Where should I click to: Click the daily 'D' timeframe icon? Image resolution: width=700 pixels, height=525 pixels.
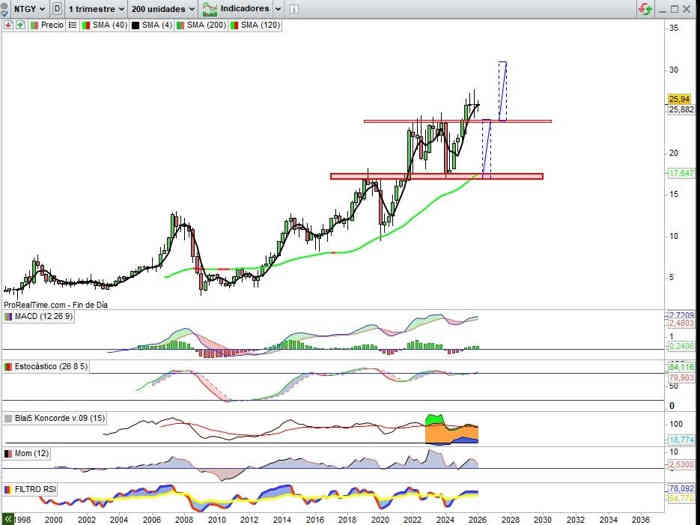(x=57, y=8)
